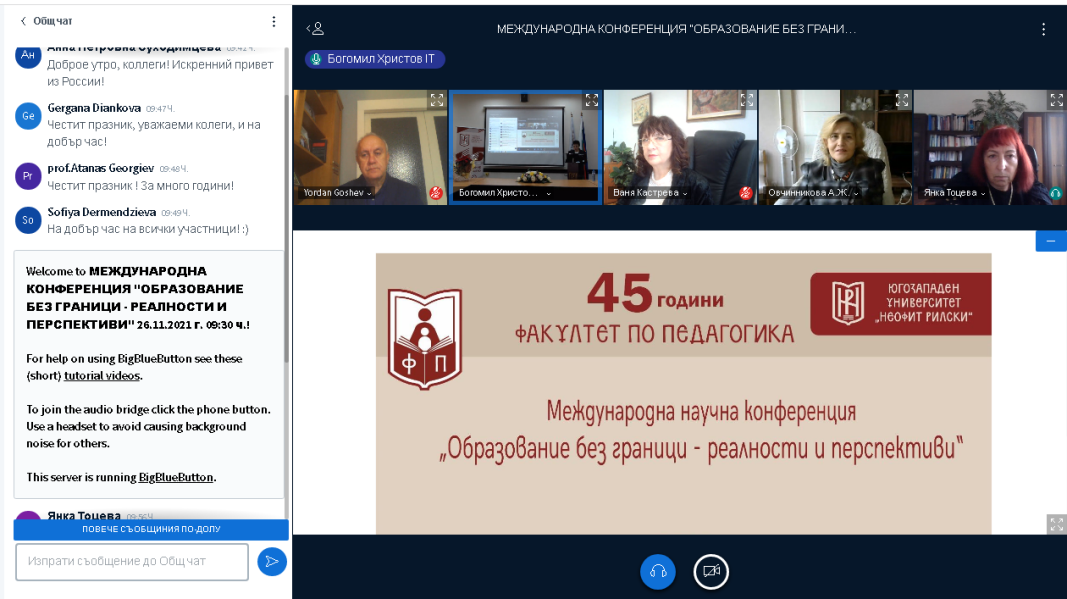This screenshot has width=1067, height=599.
Task: Click message "На добър час на всички участници! :)"
Action: [x=148, y=229]
